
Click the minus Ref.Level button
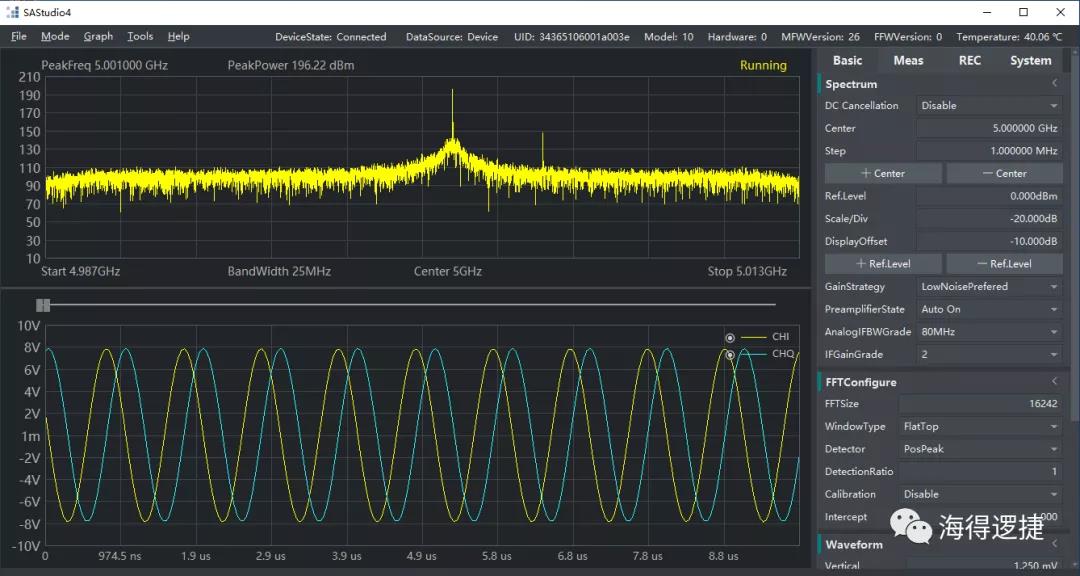tap(1005, 264)
